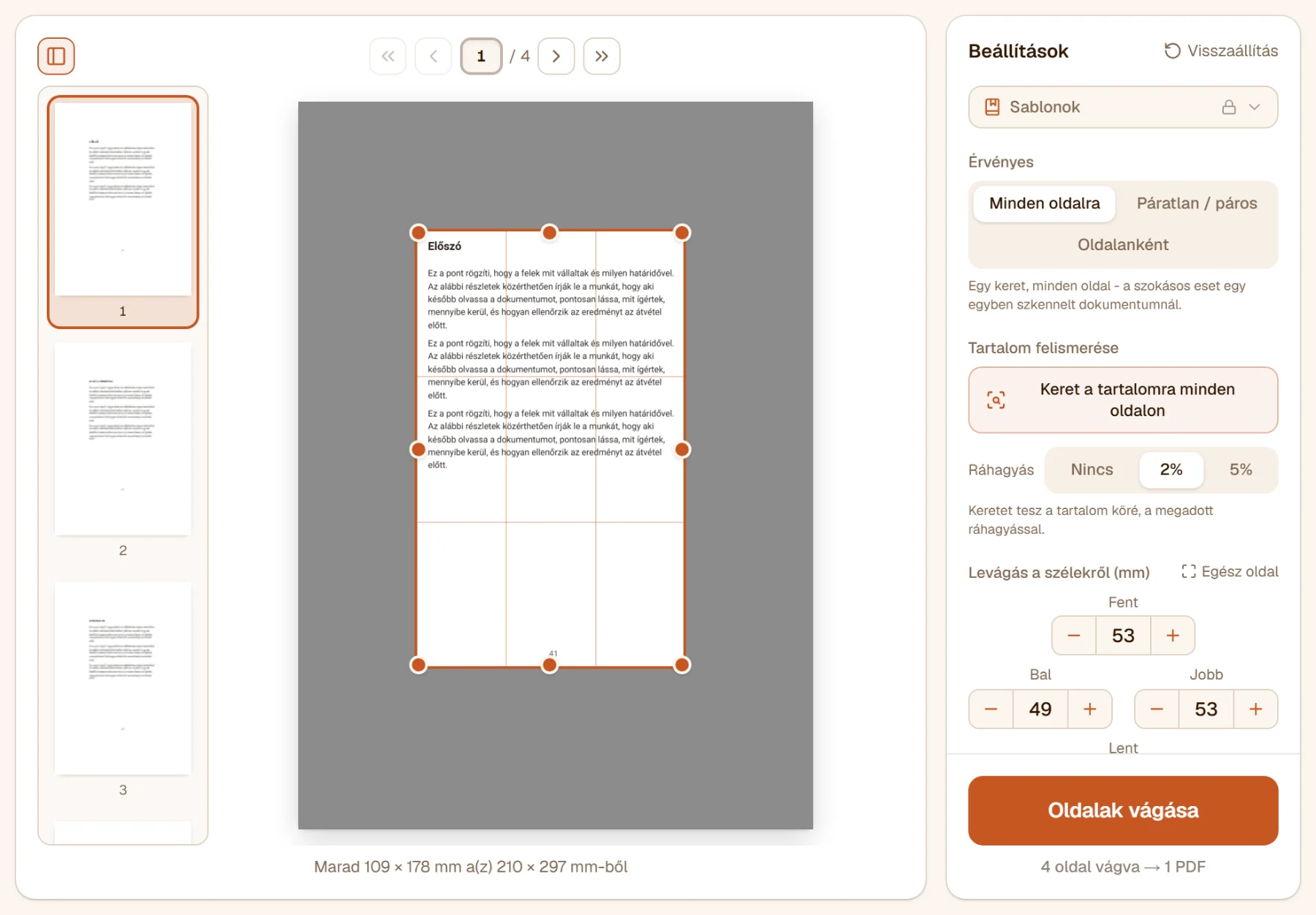The height and width of the screenshot is (915, 1316).
Task: Click the bottom-center crop handle
Action: tap(549, 665)
